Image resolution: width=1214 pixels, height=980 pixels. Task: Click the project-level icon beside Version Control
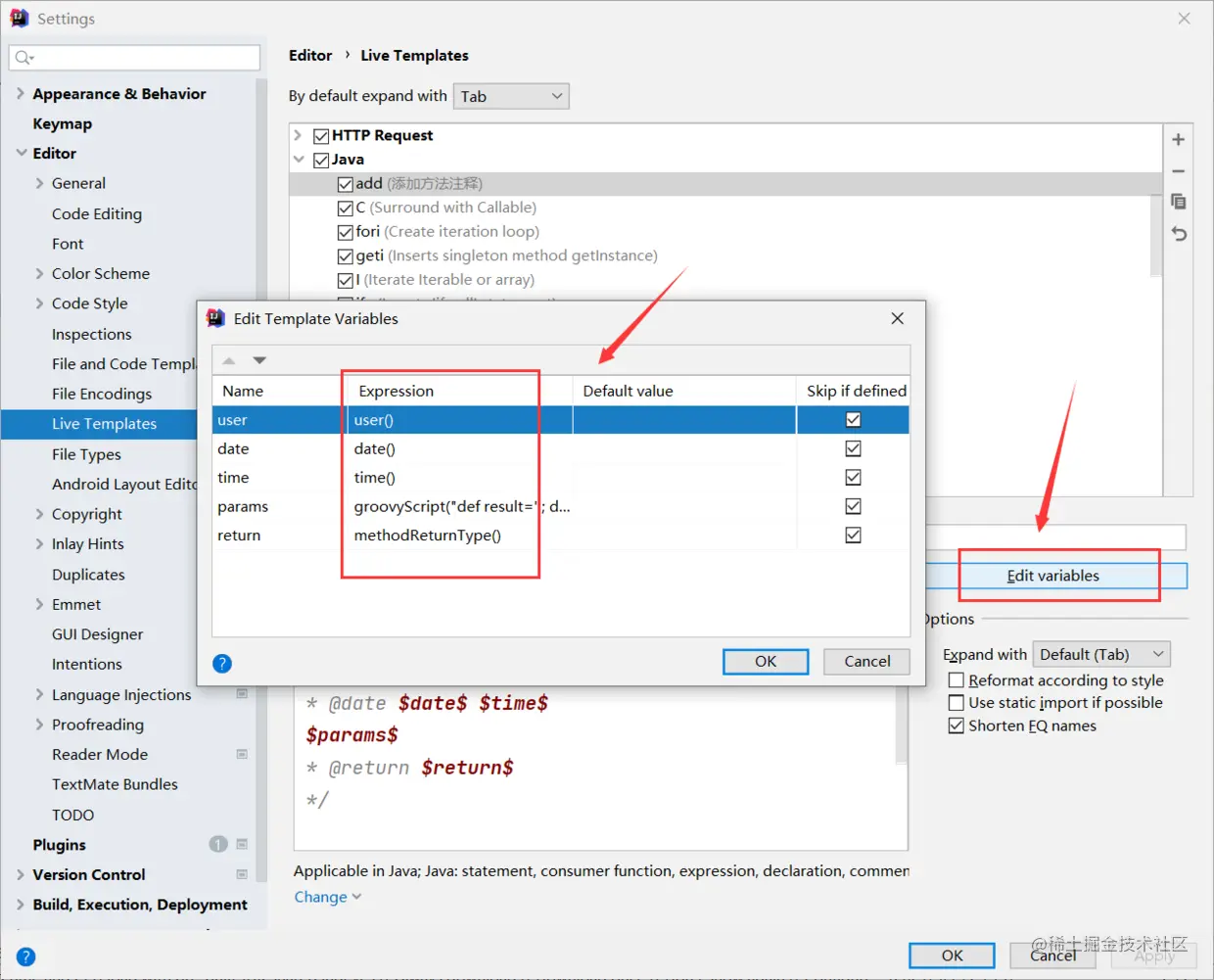pyautogui.click(x=242, y=874)
